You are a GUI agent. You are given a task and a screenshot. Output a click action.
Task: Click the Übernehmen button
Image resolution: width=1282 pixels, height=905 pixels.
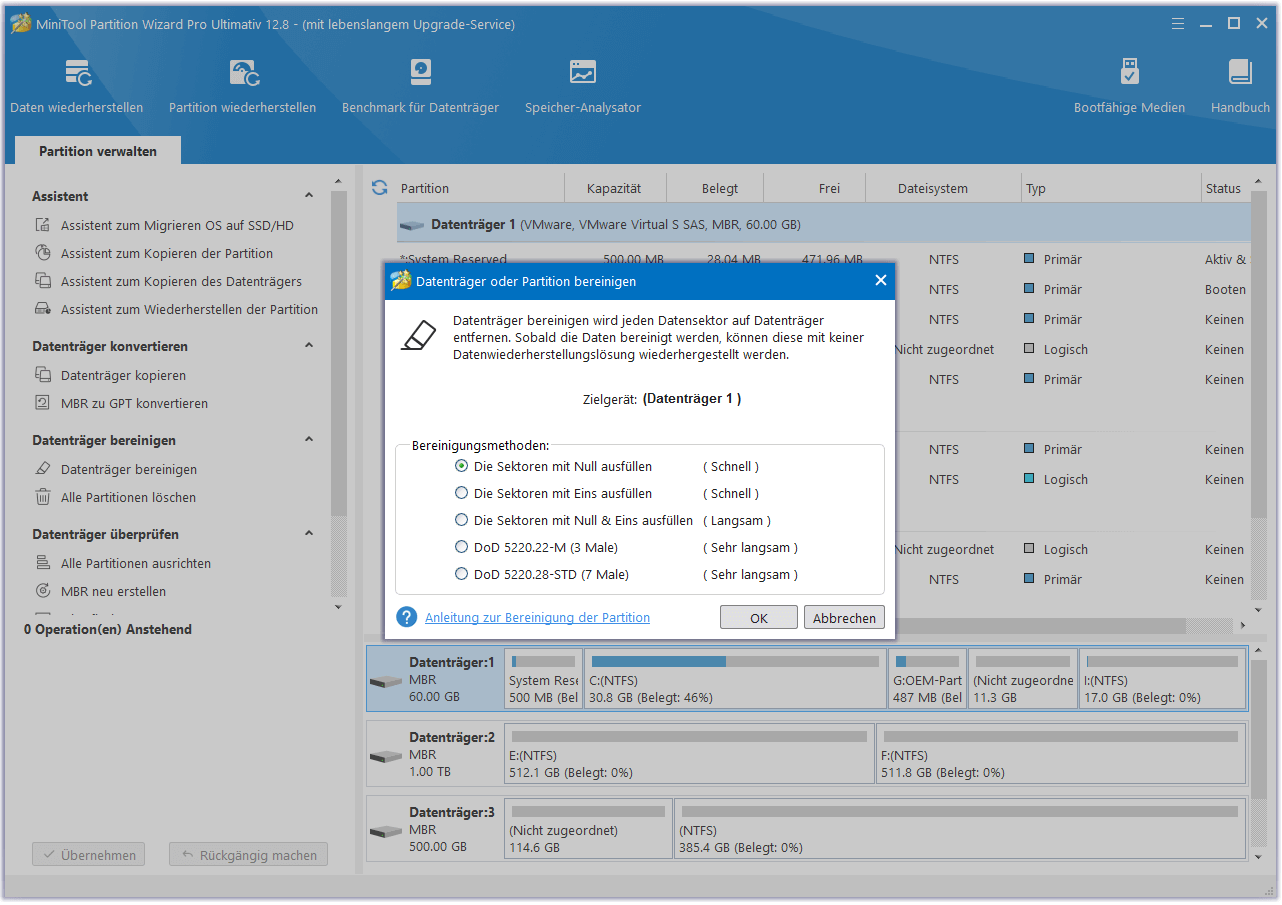(x=89, y=855)
